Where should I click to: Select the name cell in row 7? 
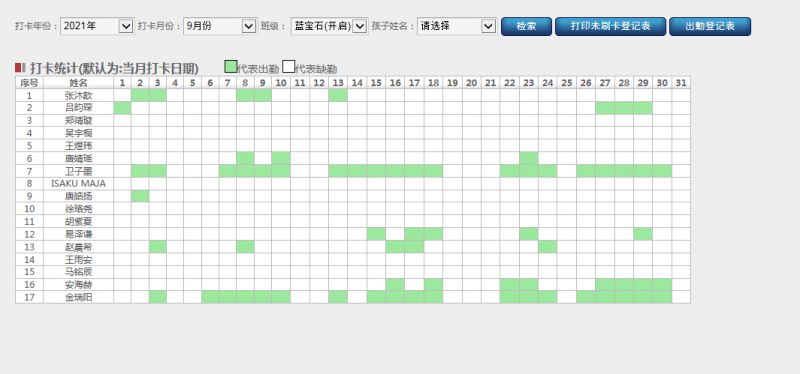point(78,171)
